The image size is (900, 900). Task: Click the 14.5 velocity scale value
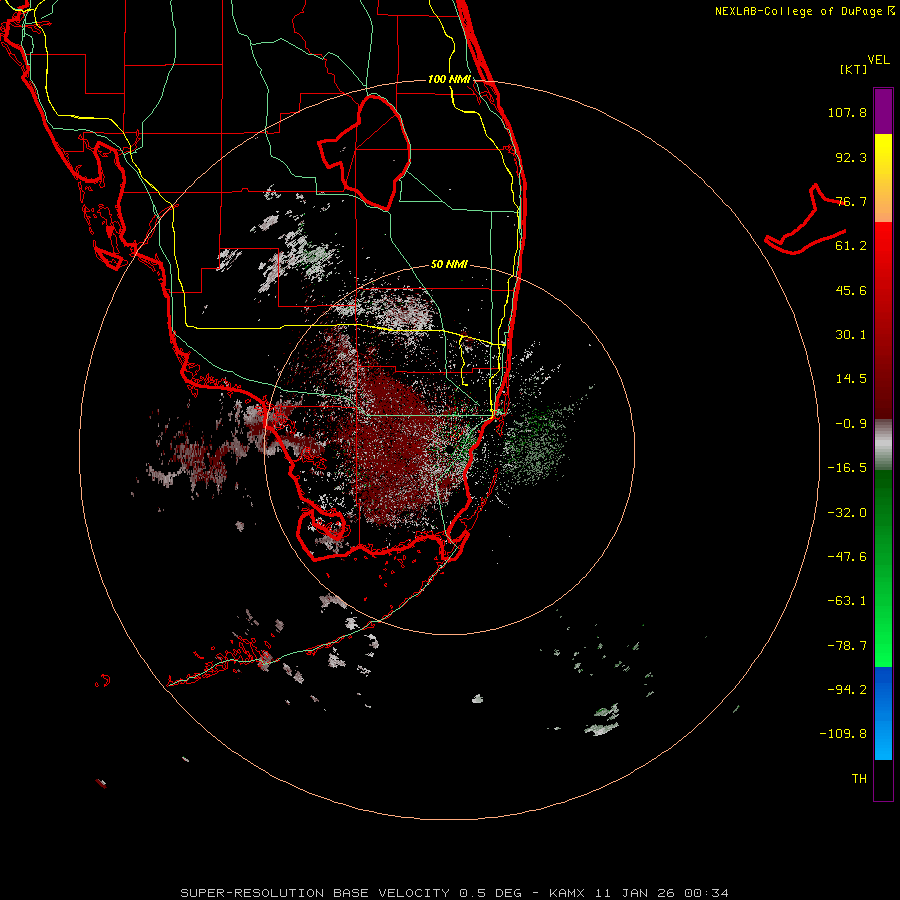[851, 379]
